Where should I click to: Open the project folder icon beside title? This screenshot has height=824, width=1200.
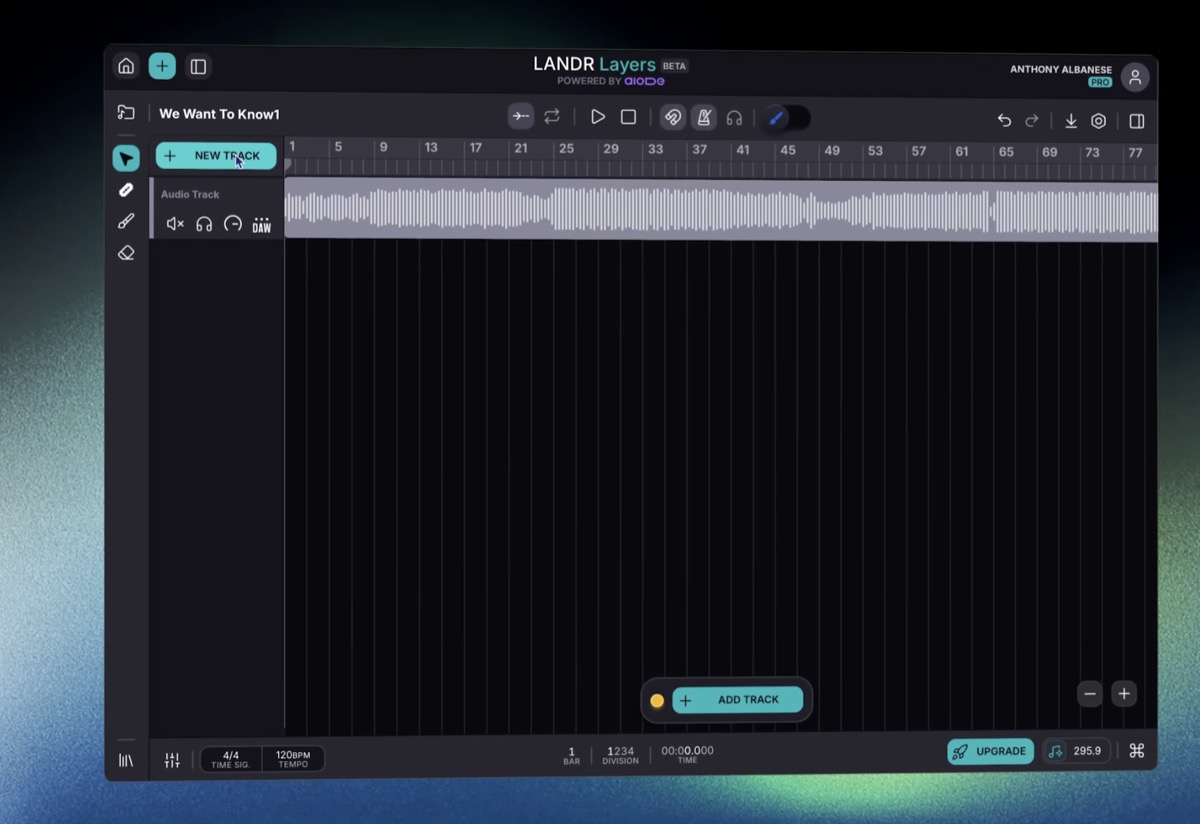click(126, 113)
